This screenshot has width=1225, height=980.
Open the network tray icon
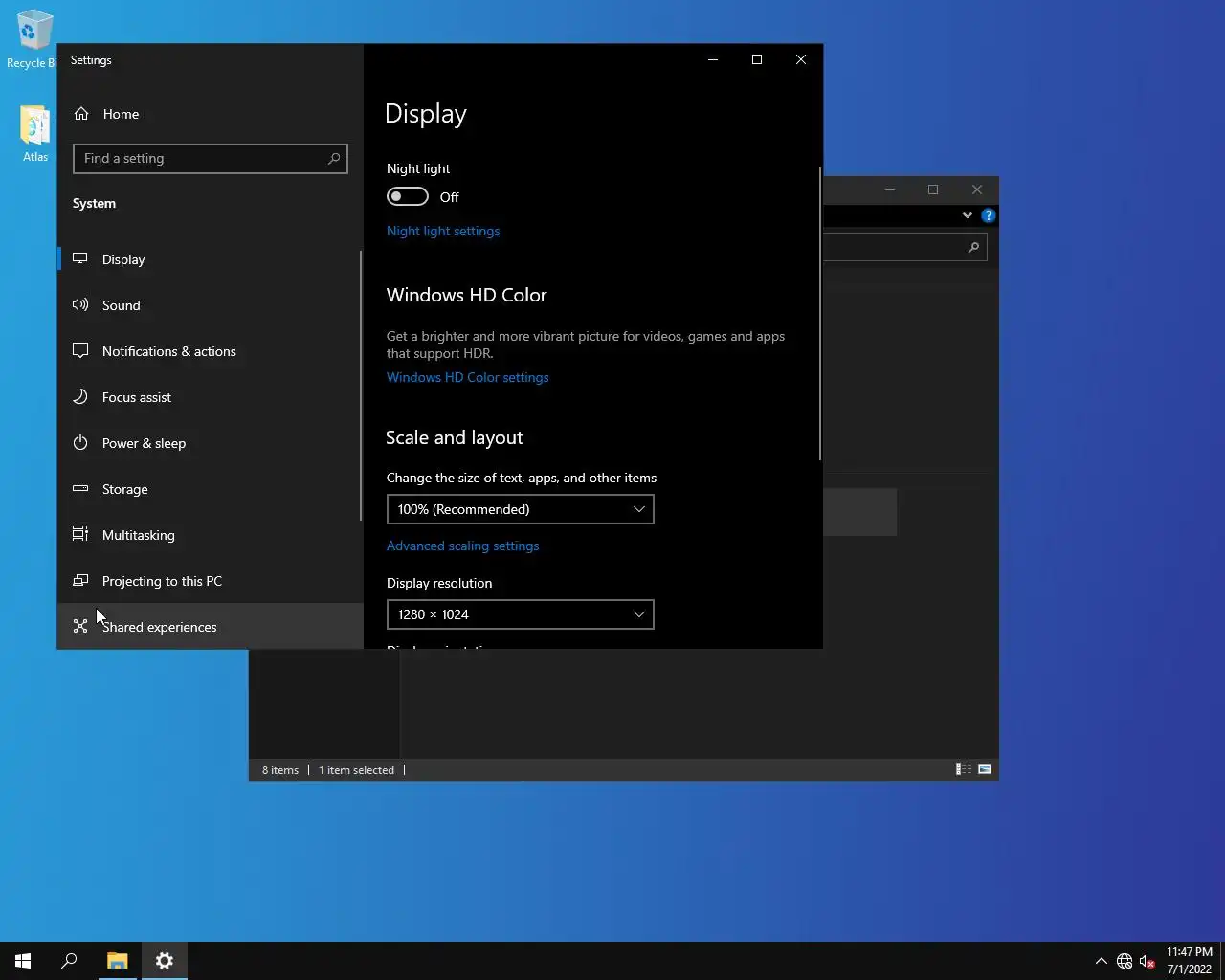coord(1125,961)
